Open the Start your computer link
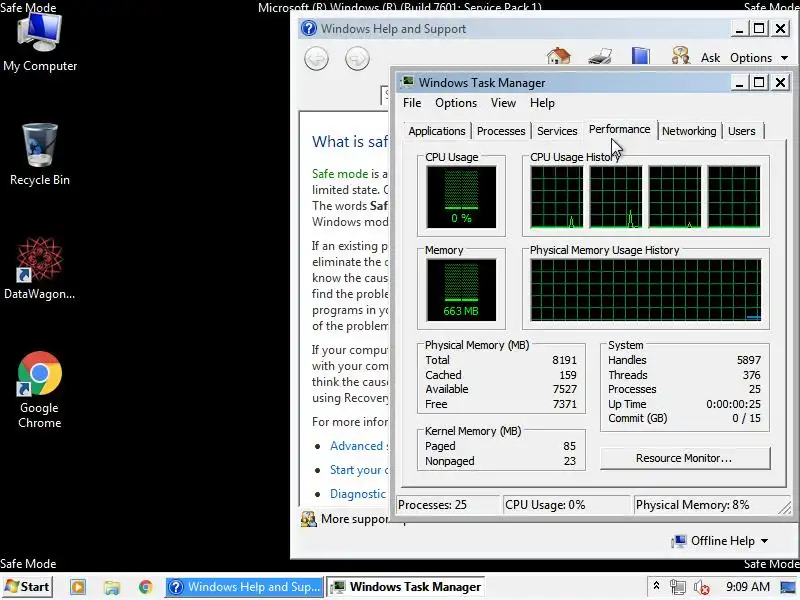Viewport: 800px width, 600px height. [x=359, y=470]
